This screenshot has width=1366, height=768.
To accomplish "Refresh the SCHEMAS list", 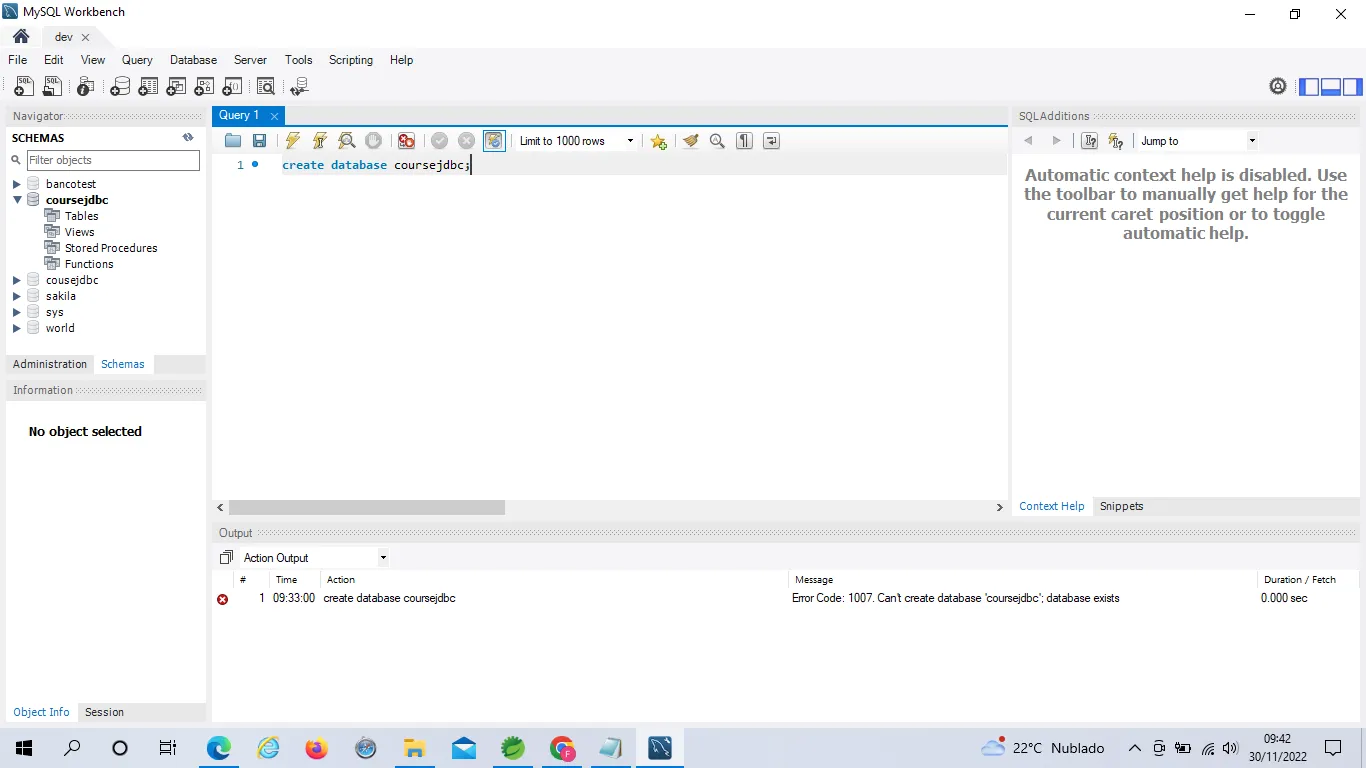I will [188, 138].
